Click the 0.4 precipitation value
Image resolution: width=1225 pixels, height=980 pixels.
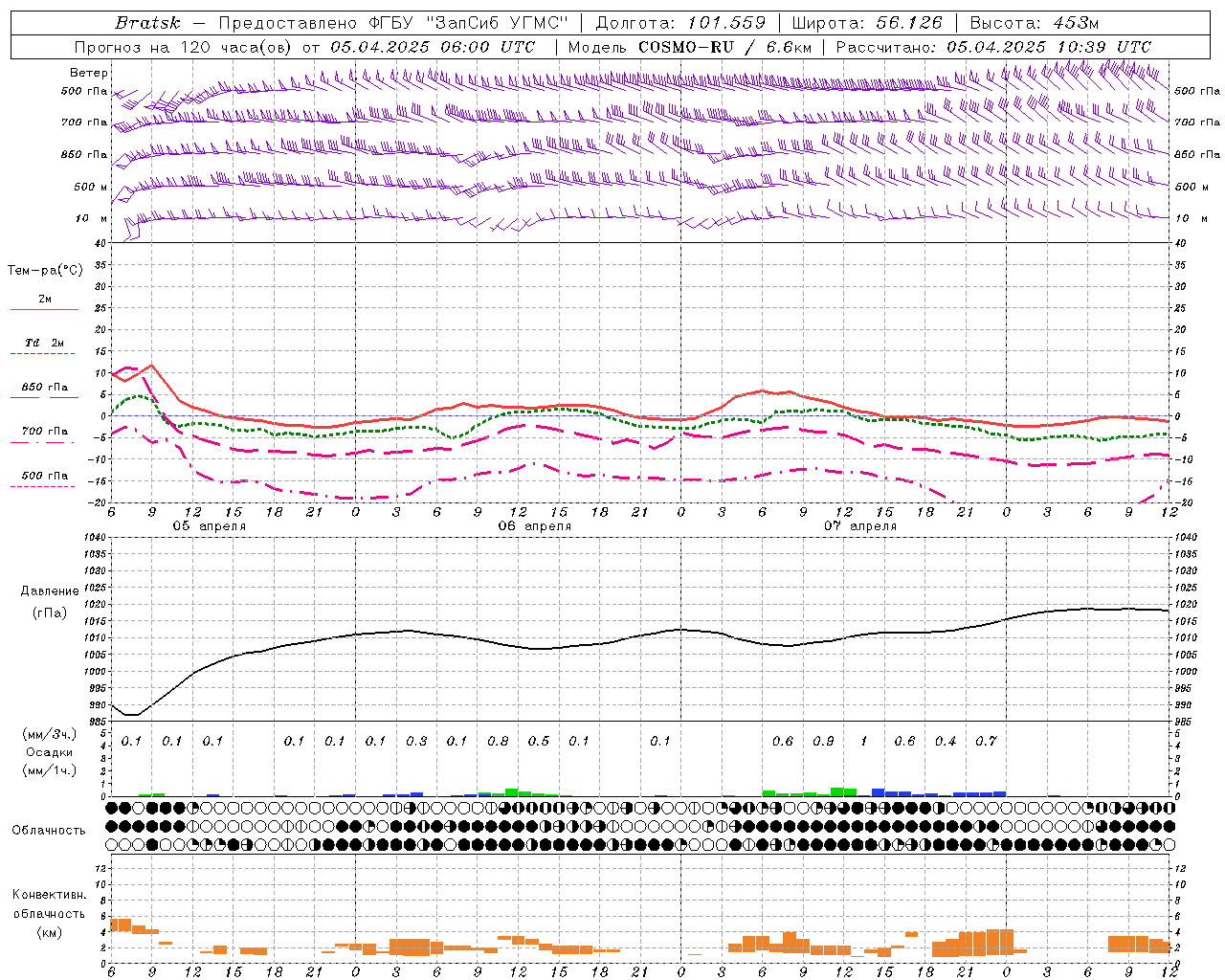946,742
